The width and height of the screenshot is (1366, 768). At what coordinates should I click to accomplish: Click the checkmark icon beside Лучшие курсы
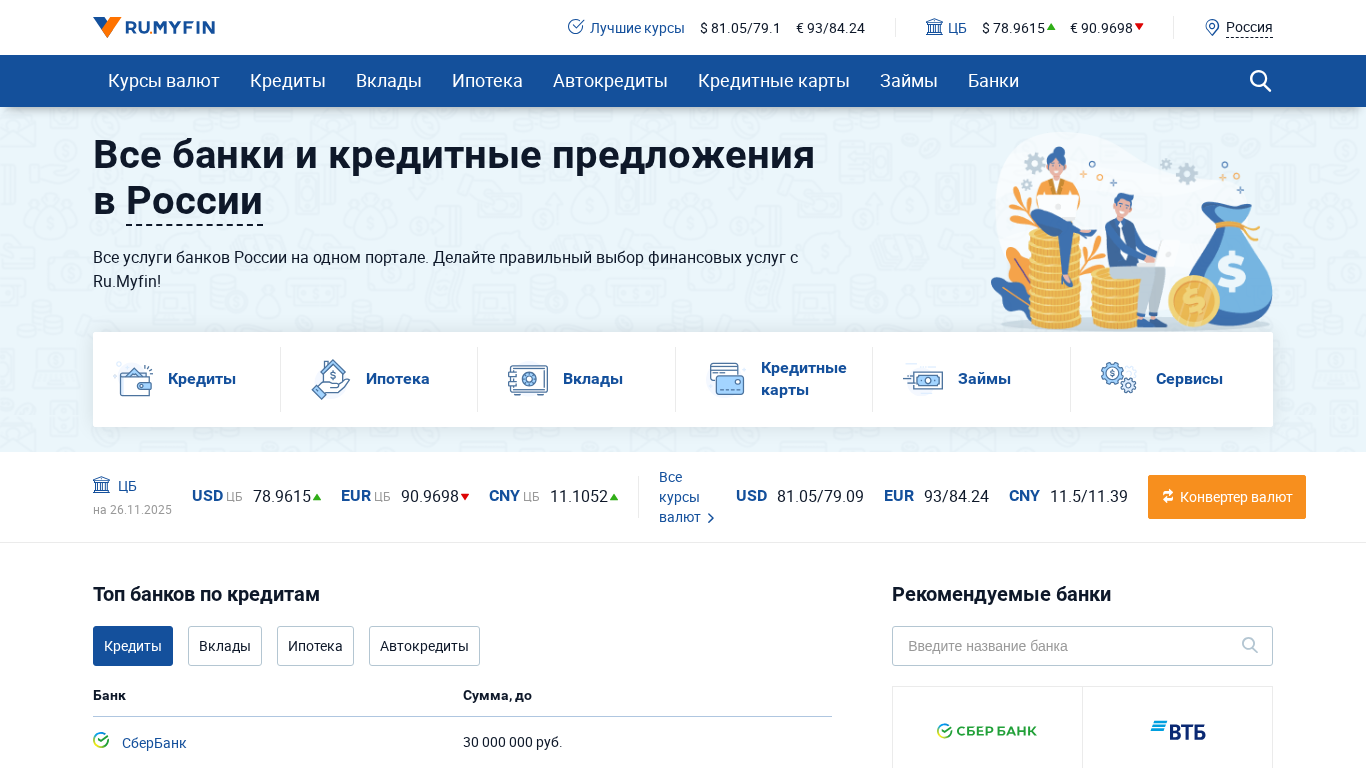pos(576,27)
